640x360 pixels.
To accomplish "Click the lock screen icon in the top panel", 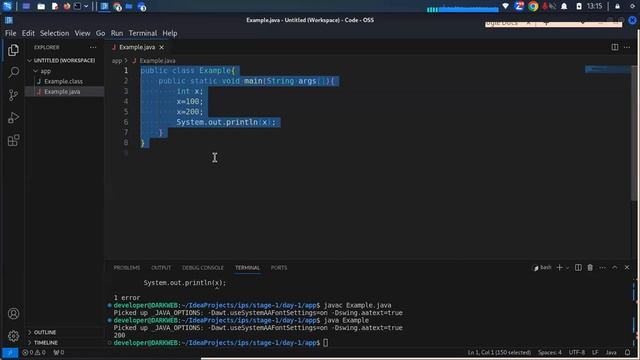I will coord(617,6).
